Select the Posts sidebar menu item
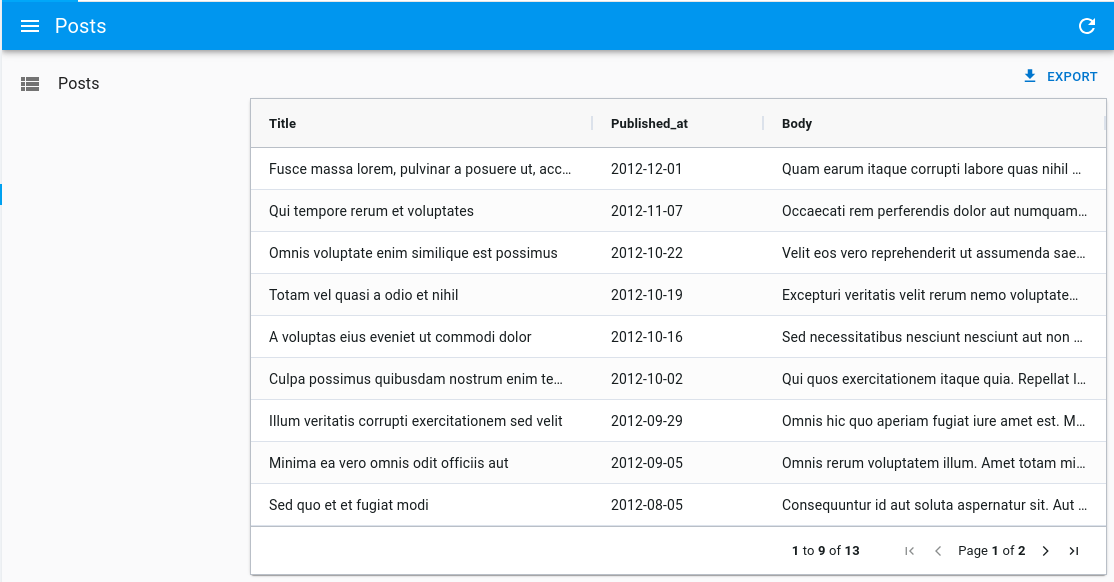This screenshot has width=1114, height=582. click(x=78, y=84)
